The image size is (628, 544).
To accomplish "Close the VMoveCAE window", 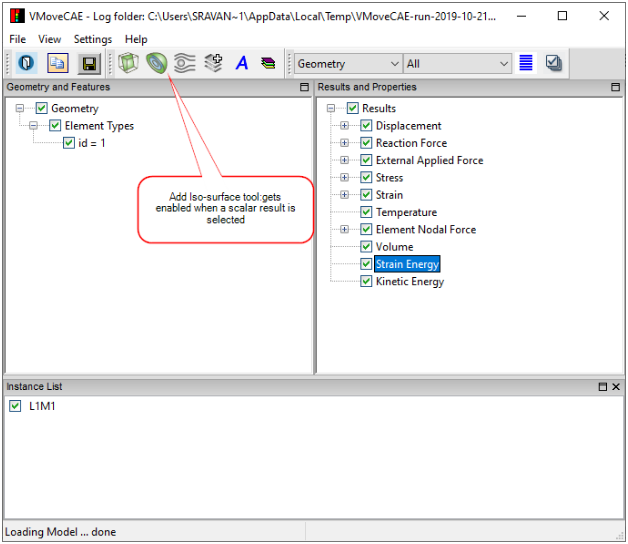I will click(x=604, y=16).
